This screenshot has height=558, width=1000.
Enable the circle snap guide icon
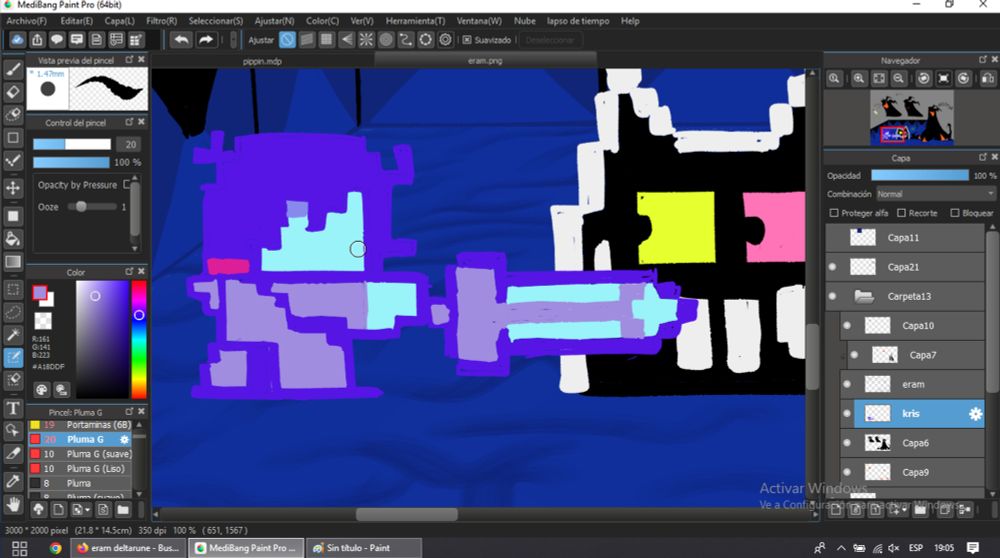click(x=386, y=40)
